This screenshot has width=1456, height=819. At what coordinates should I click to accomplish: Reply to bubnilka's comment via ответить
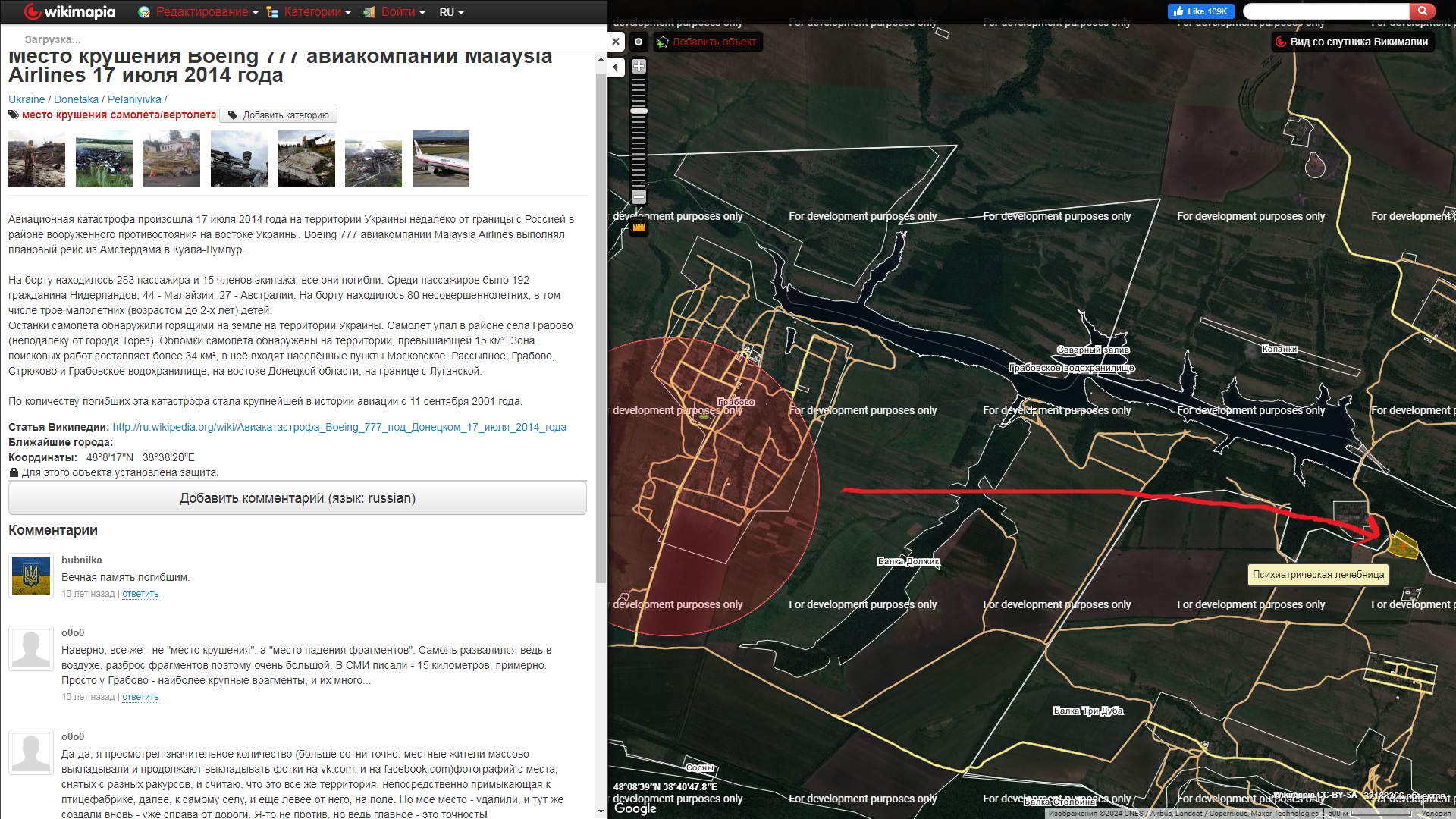tap(140, 594)
